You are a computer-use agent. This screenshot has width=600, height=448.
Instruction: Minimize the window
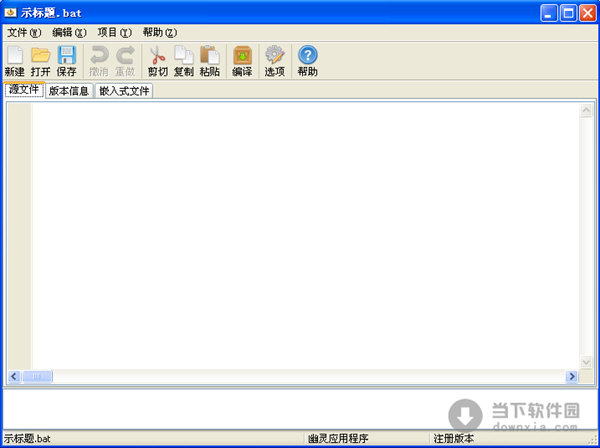pos(549,13)
